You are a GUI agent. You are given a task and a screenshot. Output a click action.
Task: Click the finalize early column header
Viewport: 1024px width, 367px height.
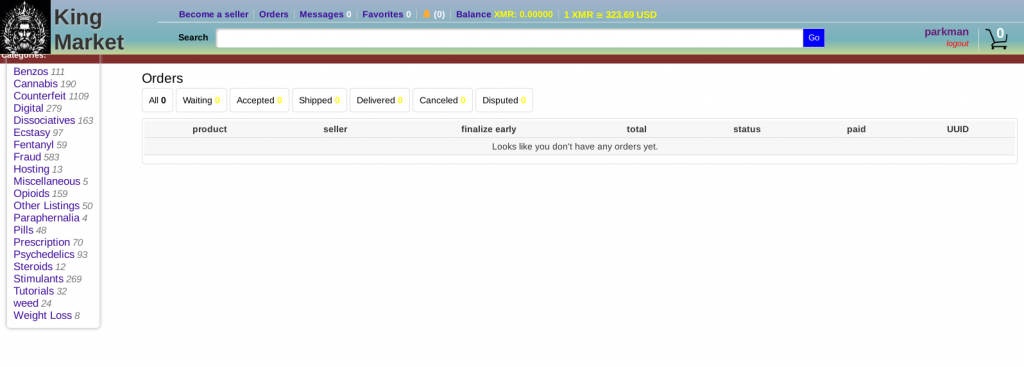tap(488, 129)
